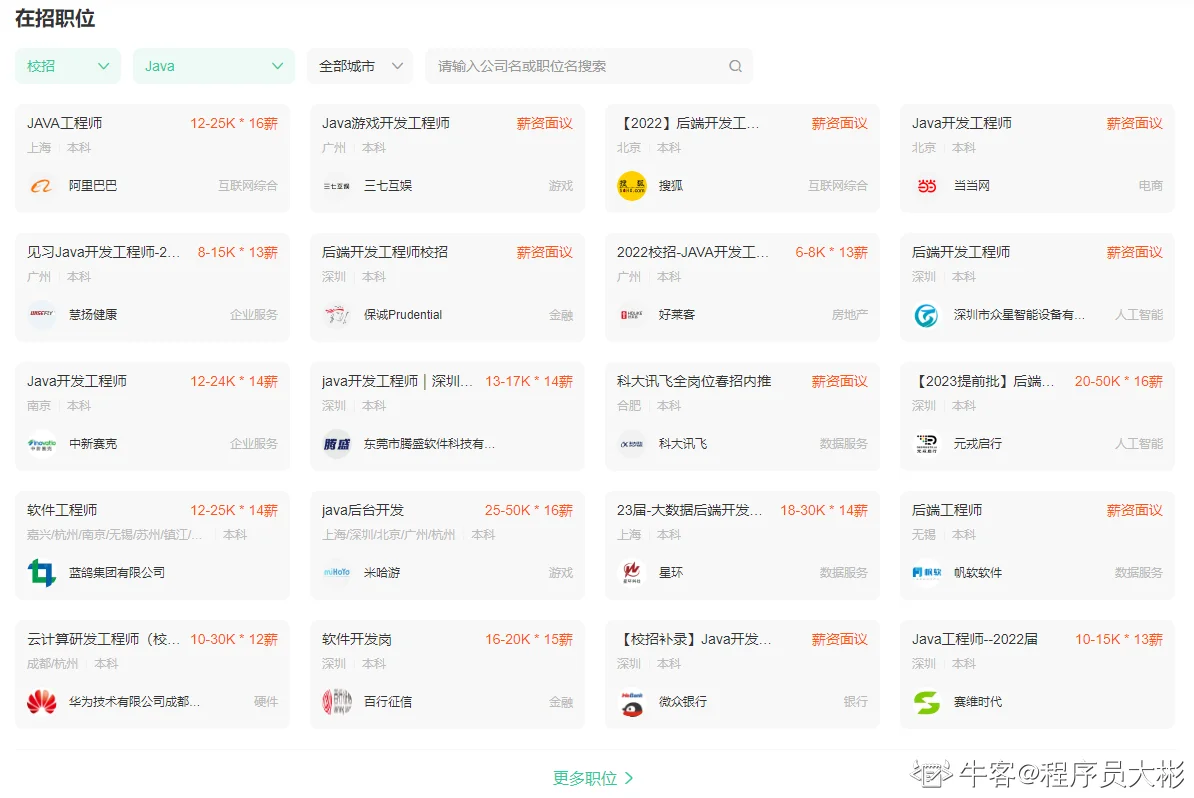Click the 8-15K * 13薪 salary text

(238, 252)
